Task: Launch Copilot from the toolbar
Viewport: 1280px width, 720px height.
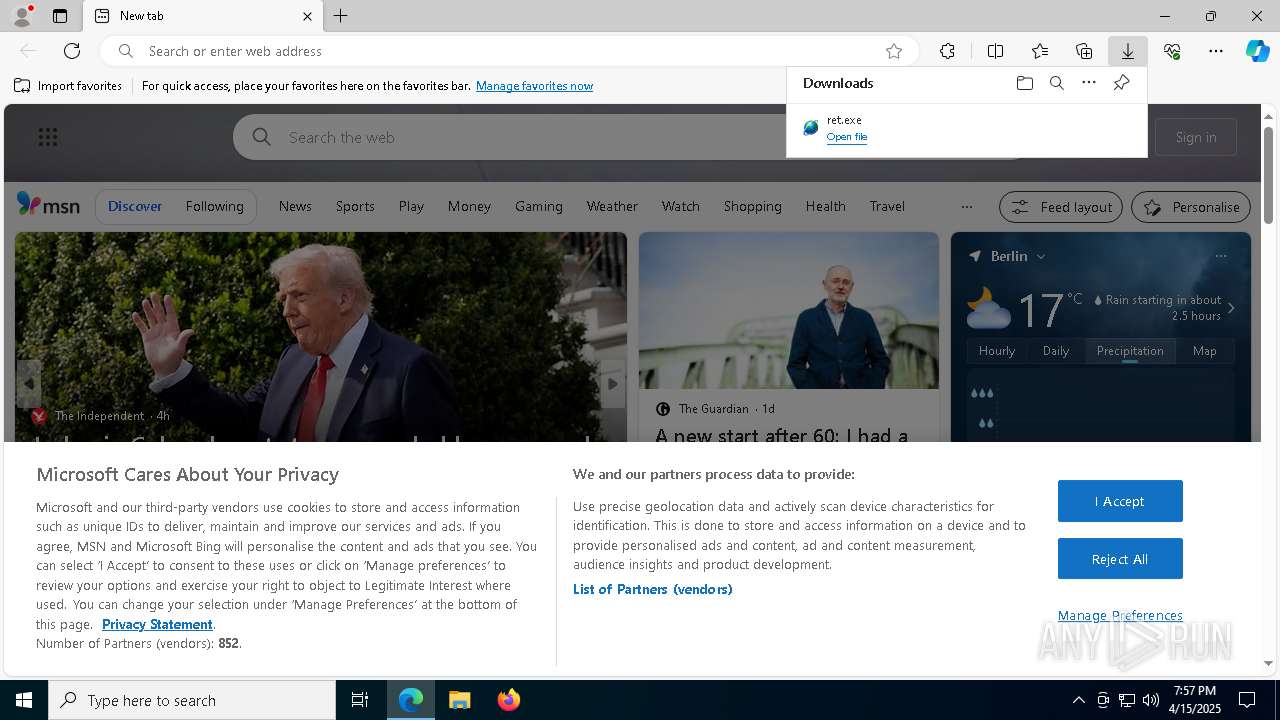Action: (x=1258, y=51)
